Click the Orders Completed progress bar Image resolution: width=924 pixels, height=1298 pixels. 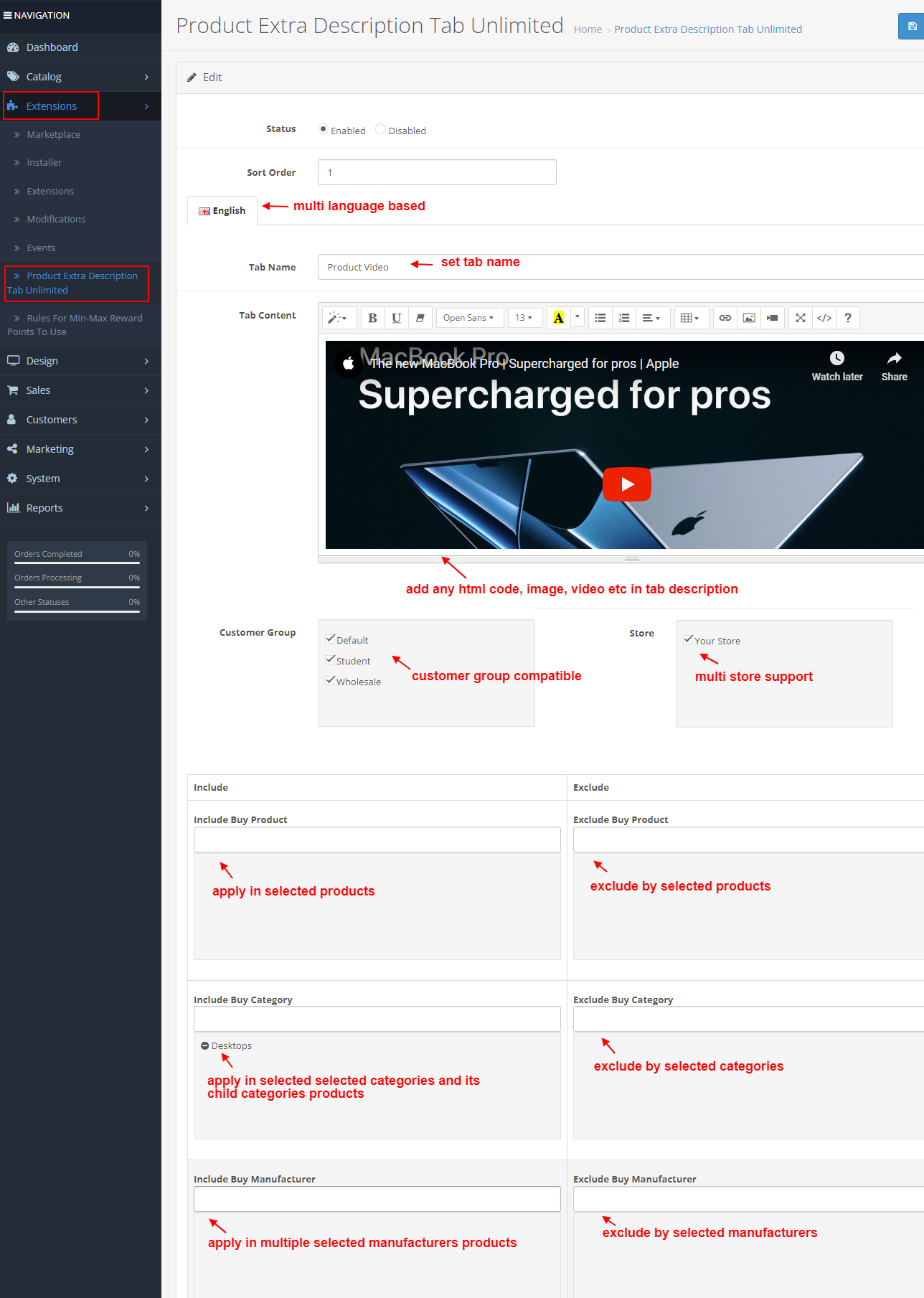point(77,563)
